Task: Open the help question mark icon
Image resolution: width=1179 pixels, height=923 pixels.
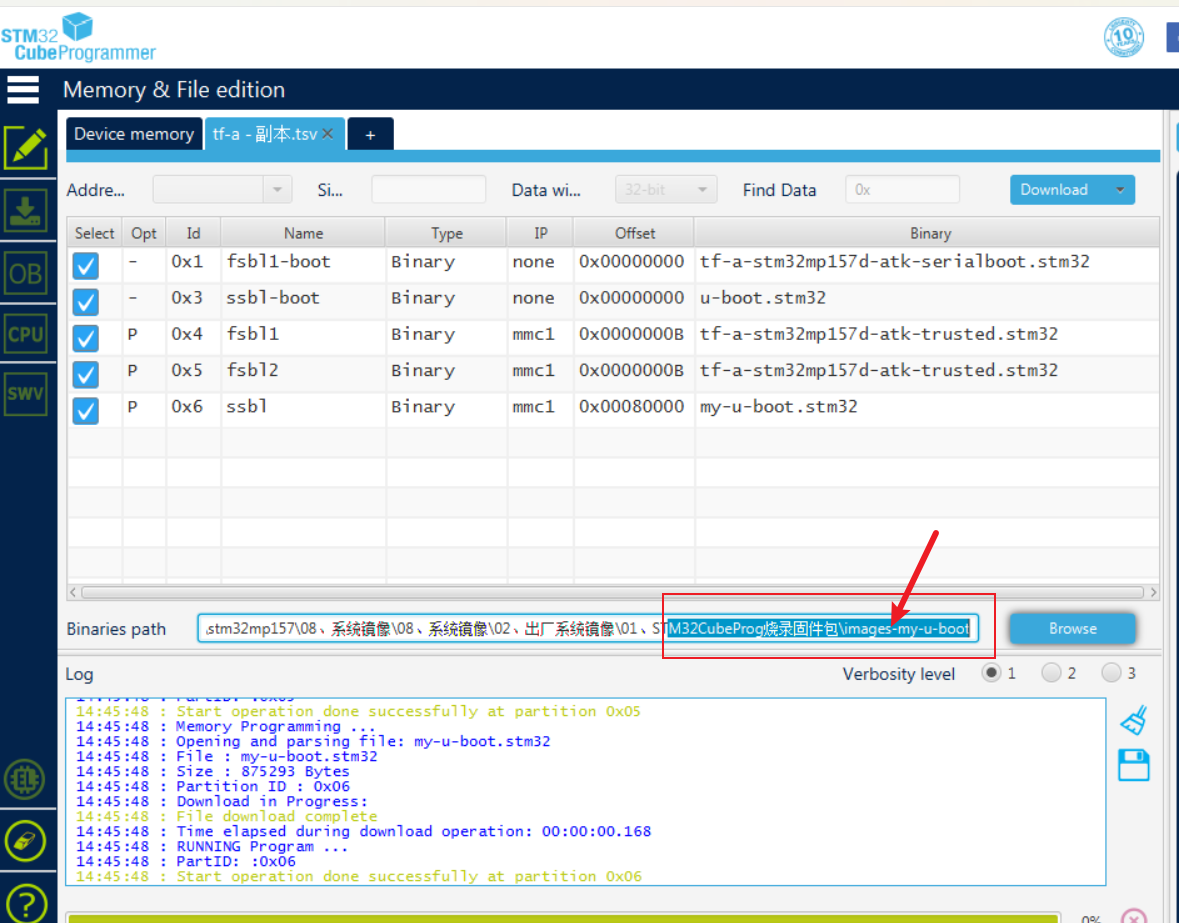Action: [x=26, y=902]
